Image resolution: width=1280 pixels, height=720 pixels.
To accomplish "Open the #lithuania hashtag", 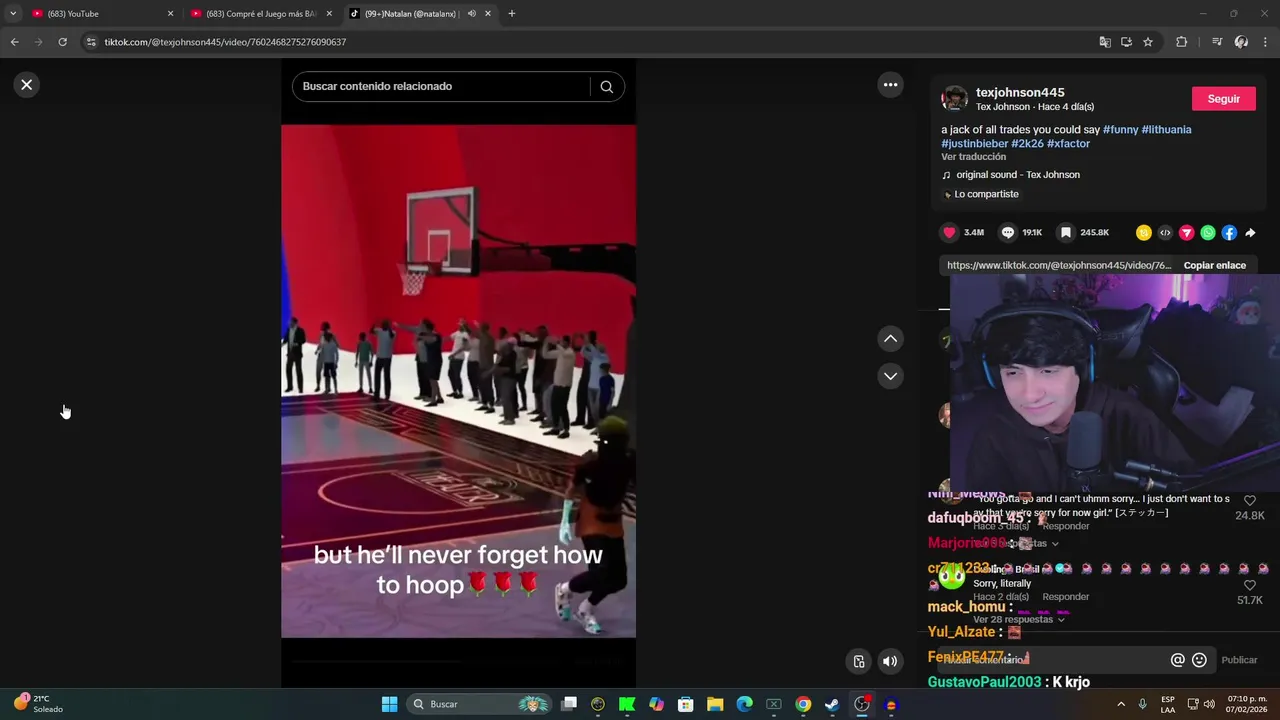I will coord(1166,130).
